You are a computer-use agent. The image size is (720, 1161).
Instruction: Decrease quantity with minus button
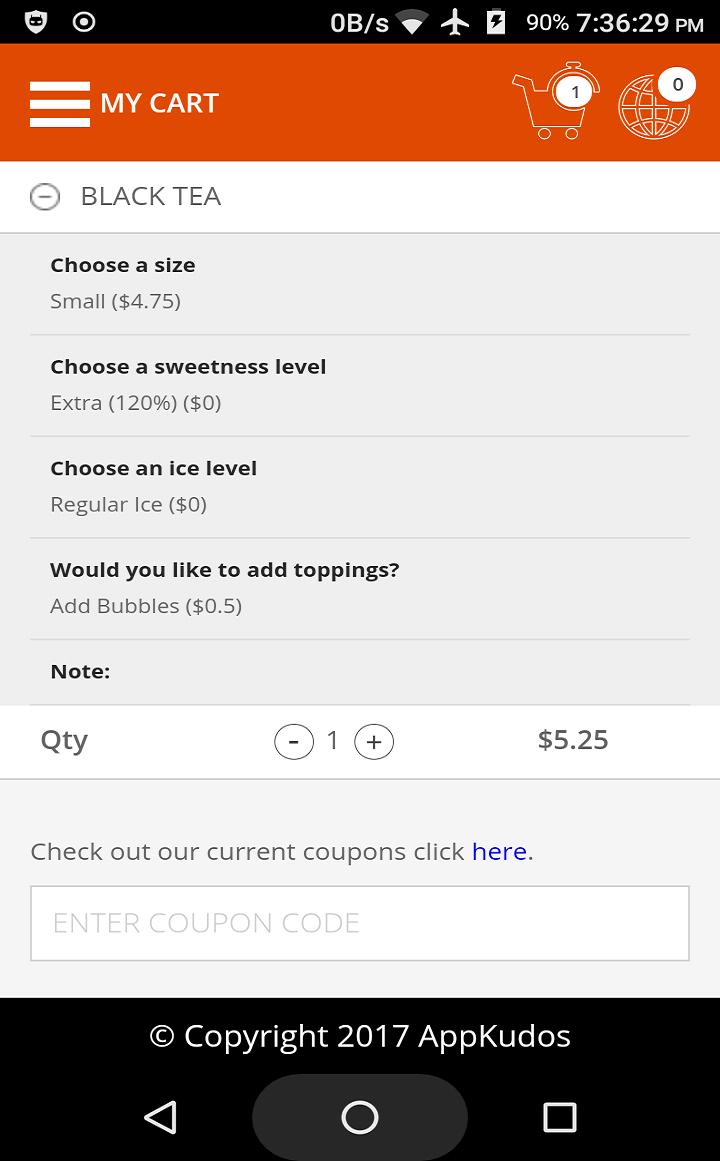point(294,741)
